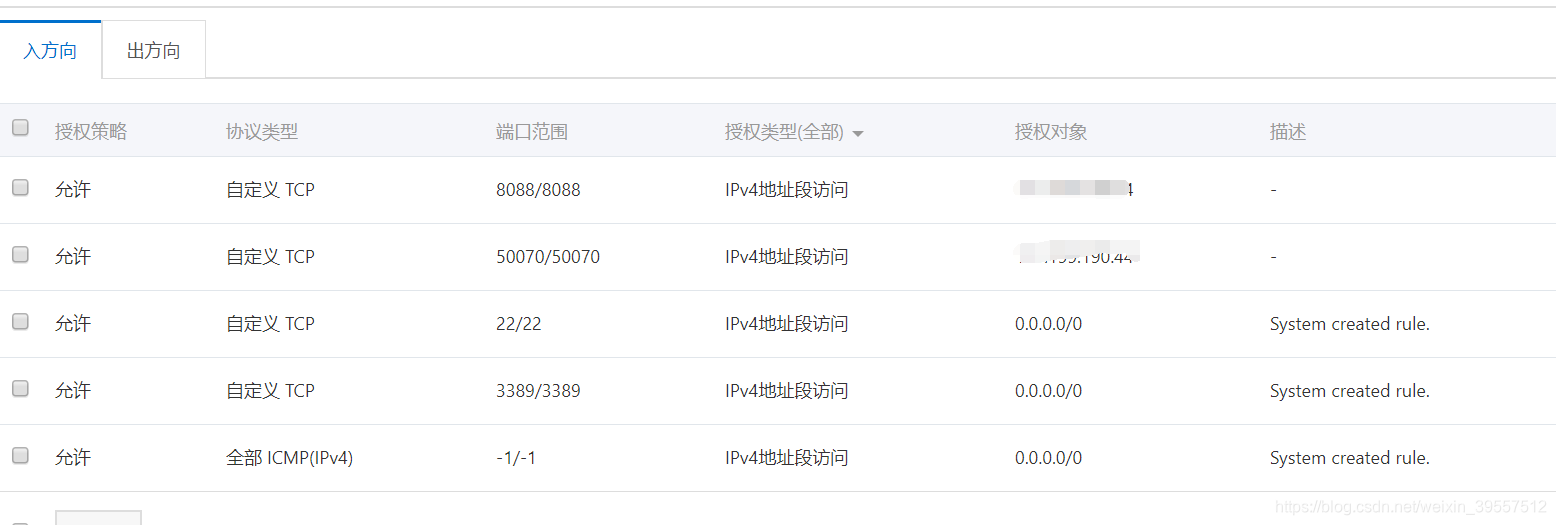Open the 出方向 tab
1556x525 pixels.
154,50
